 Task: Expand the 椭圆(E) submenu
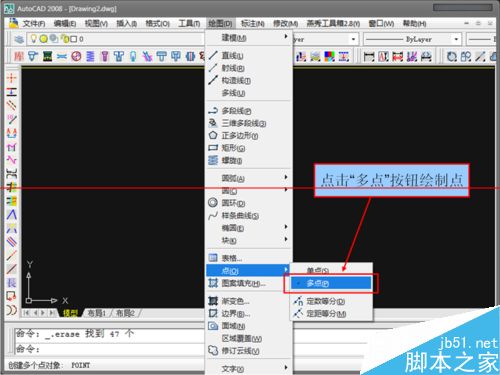(x=249, y=228)
